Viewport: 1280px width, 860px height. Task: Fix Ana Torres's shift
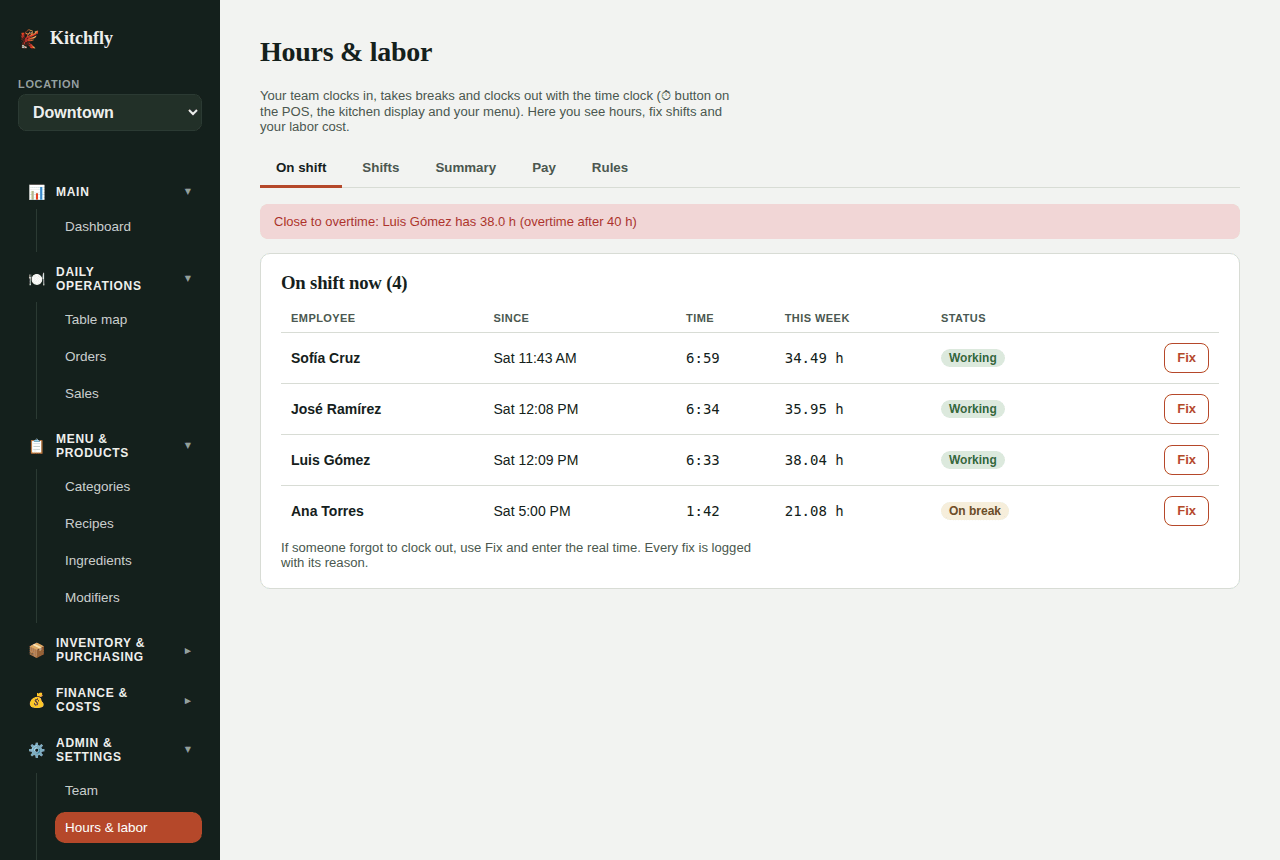click(x=1186, y=511)
